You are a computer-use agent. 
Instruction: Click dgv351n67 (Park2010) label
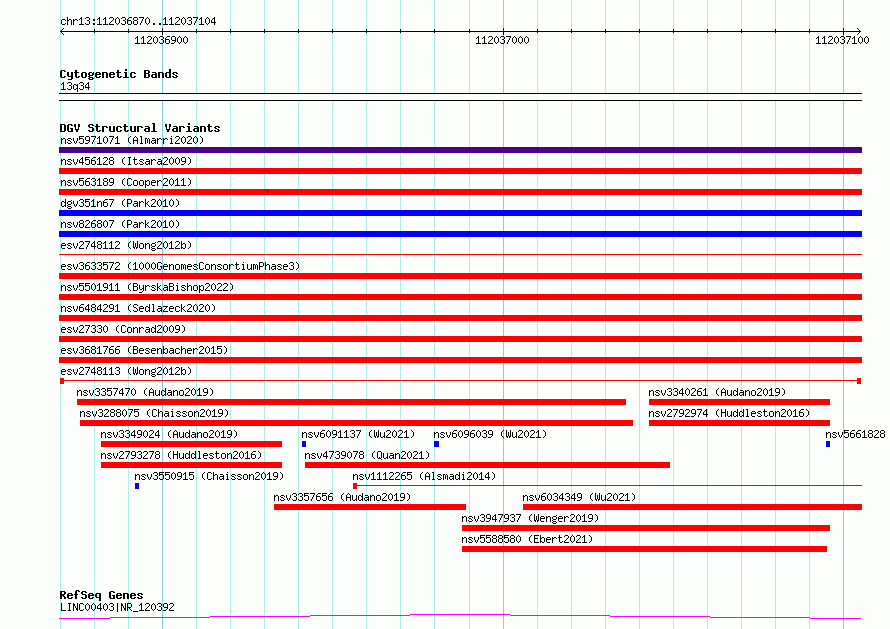click(120, 203)
